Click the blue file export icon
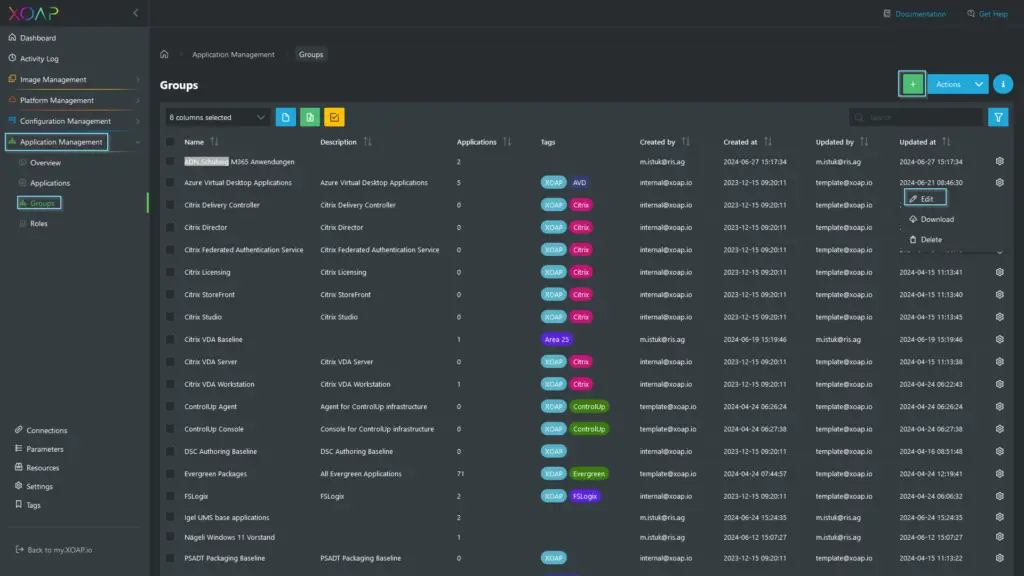1024x576 pixels. click(x=285, y=118)
